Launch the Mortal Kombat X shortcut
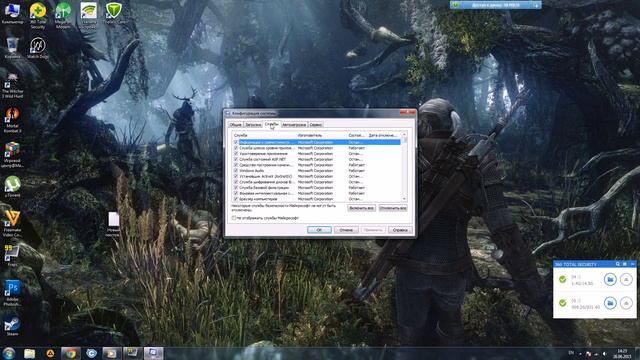640x360 pixels. click(12, 120)
